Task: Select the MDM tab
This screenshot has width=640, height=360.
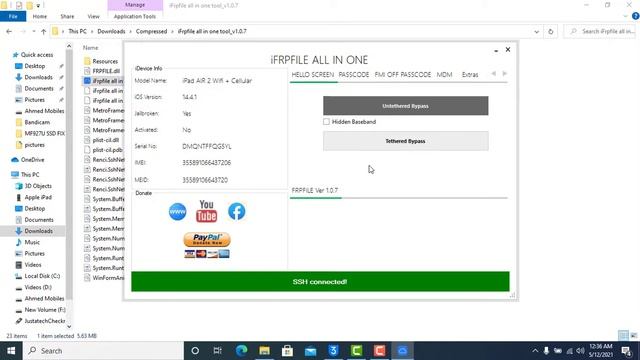Action: (x=444, y=75)
